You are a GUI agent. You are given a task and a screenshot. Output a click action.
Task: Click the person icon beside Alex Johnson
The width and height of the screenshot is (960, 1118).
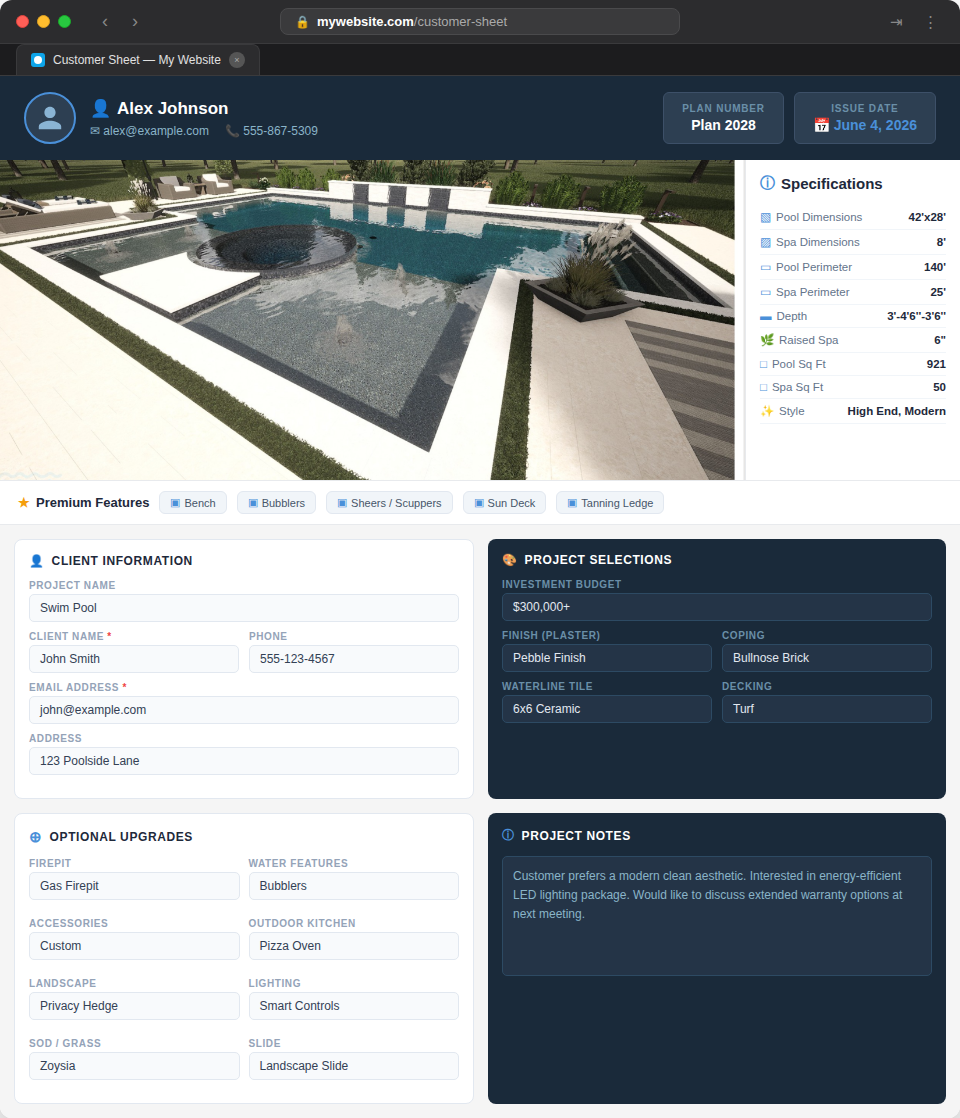pos(101,108)
